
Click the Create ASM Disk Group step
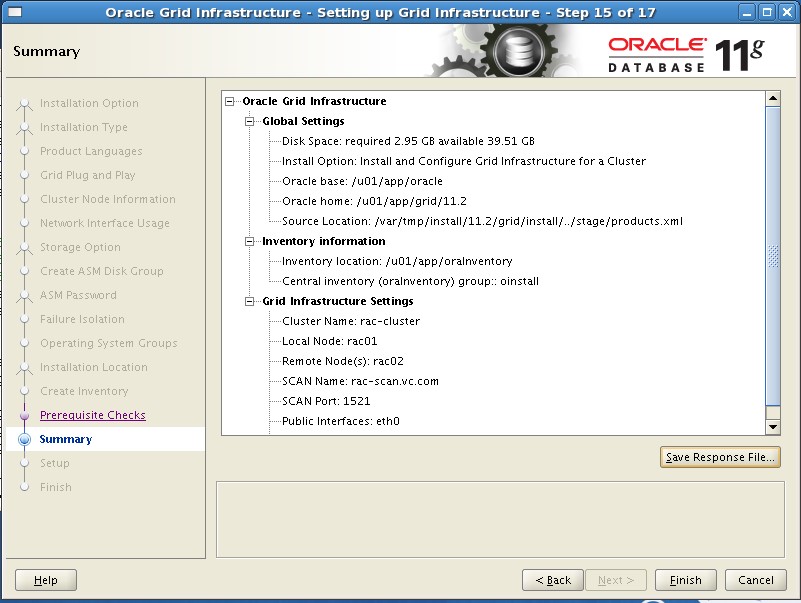coord(102,271)
